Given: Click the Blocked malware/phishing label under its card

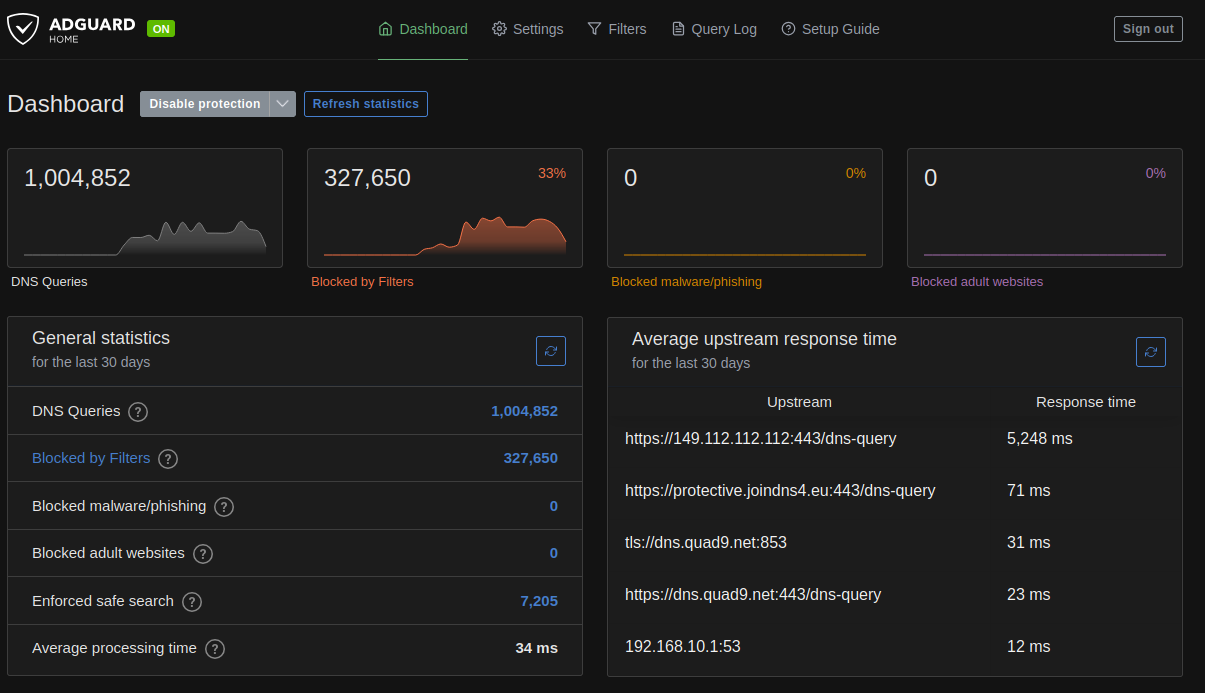Looking at the screenshot, I should click(x=686, y=282).
